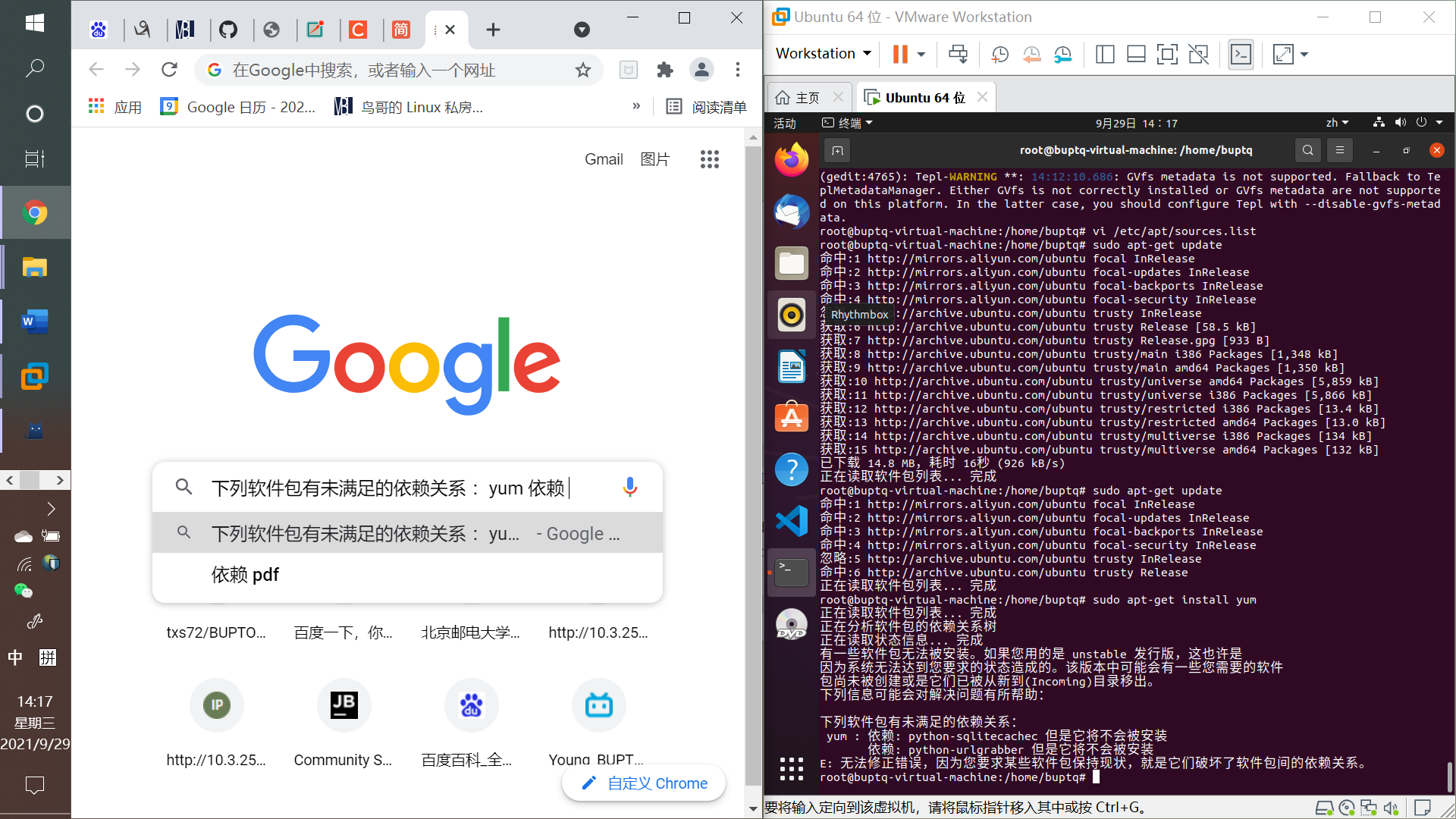Open a new Chrome tab

pyautogui.click(x=493, y=30)
